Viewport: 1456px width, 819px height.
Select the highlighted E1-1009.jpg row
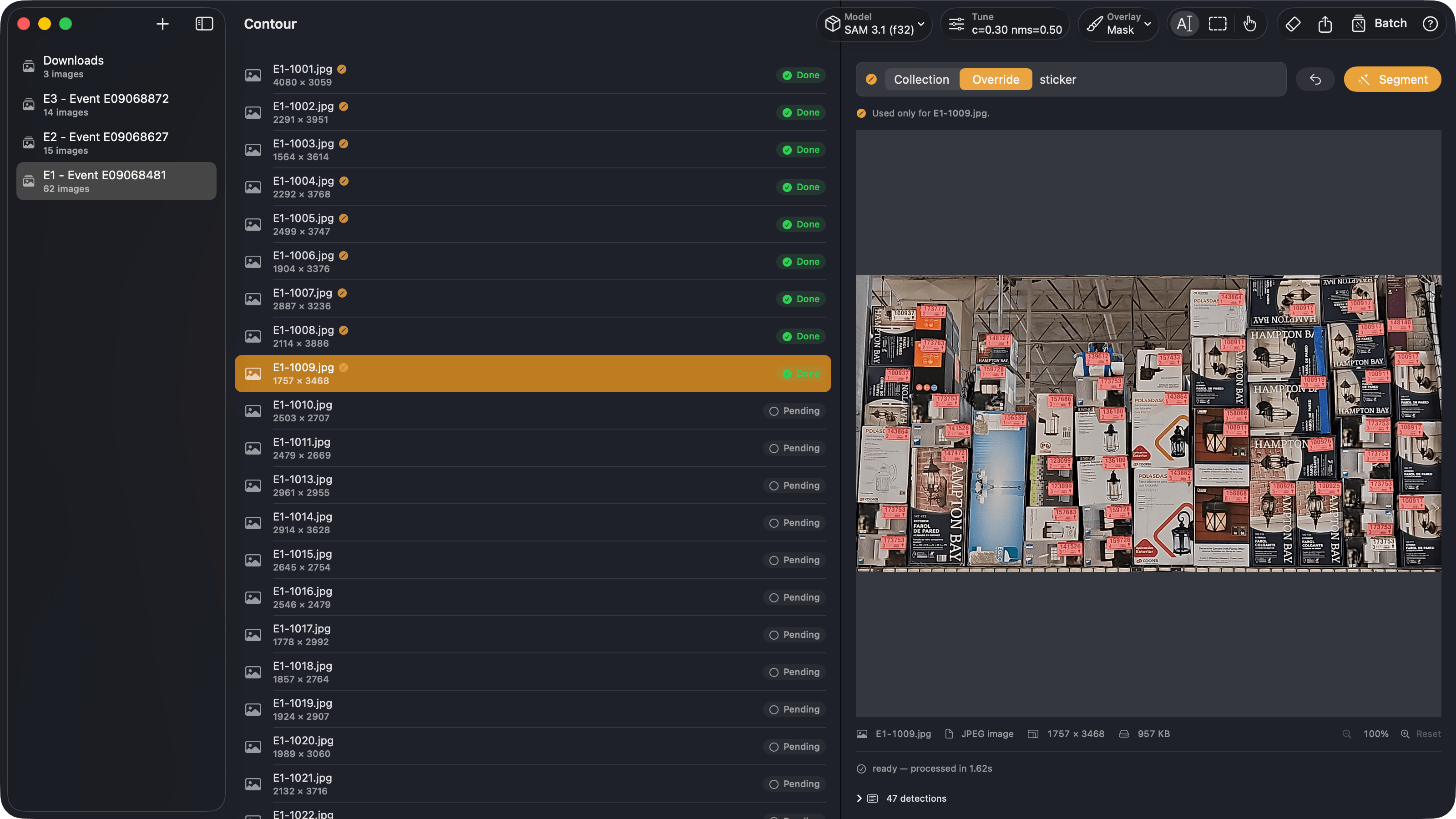coord(532,374)
